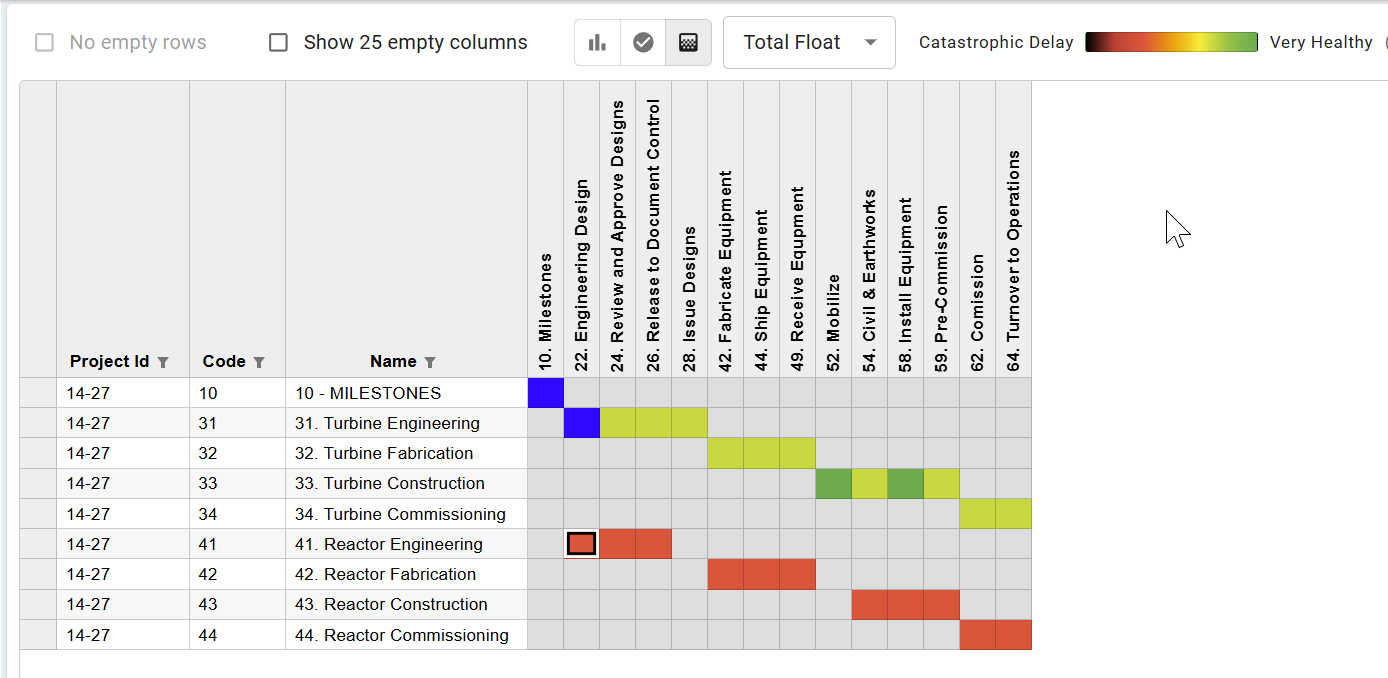Screen dimensions: 1388x678
Task: Click the Project Id column filter icon
Action: [163, 362]
